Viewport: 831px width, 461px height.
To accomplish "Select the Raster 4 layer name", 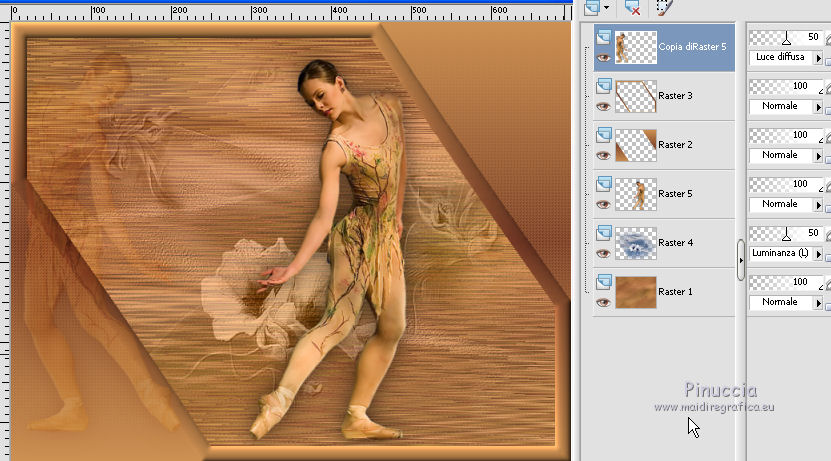I will [x=675, y=243].
